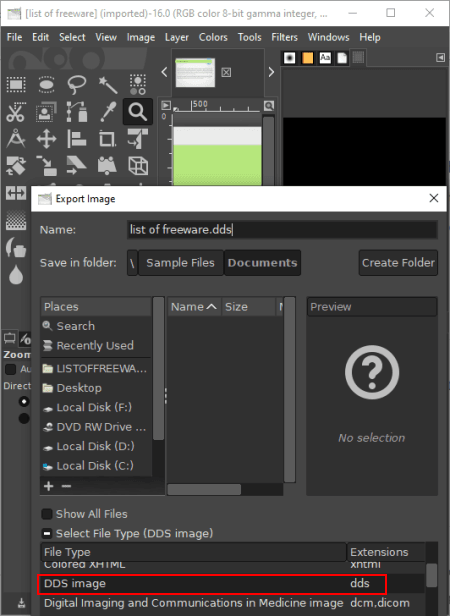This screenshot has height=616, width=450.
Task: Select the Shear tool
Action: (x=77, y=165)
